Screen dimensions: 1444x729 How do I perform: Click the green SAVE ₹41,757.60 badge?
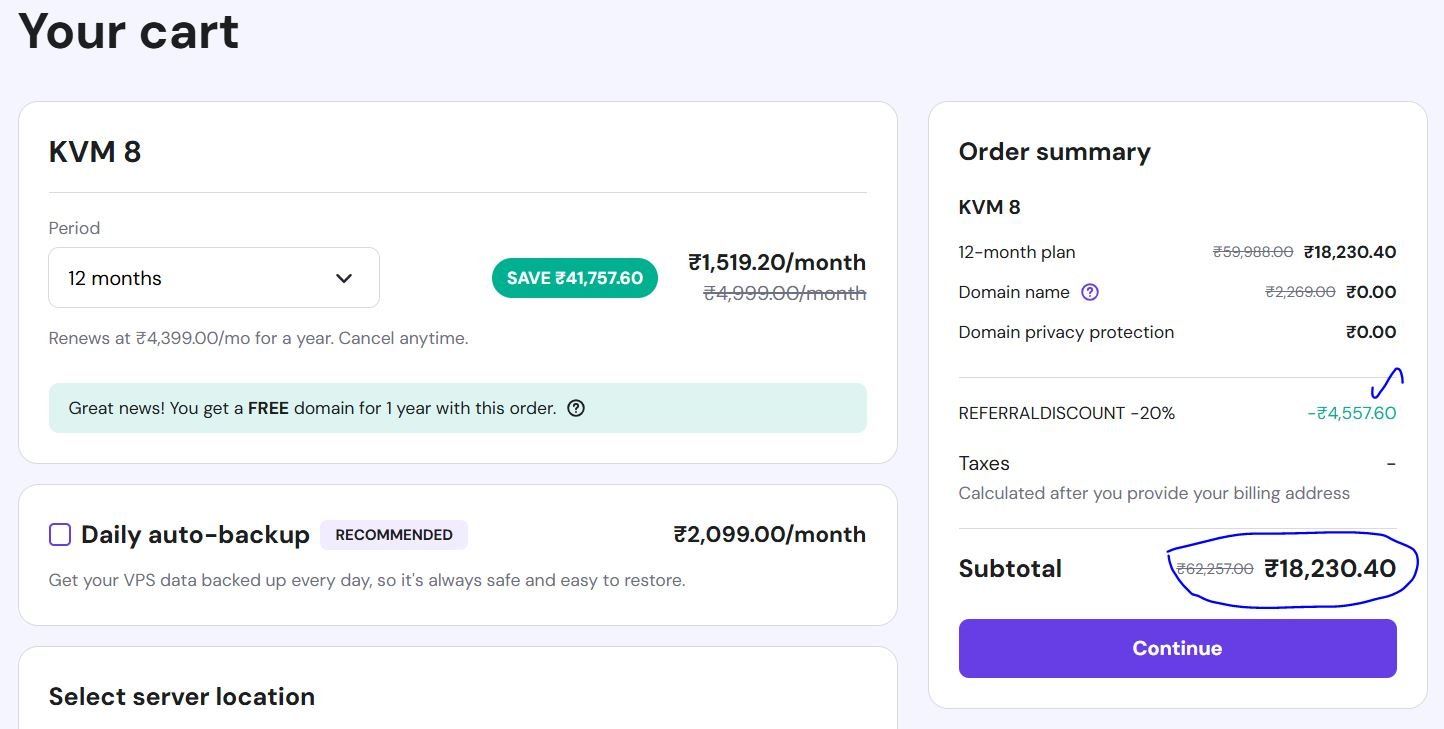[574, 278]
